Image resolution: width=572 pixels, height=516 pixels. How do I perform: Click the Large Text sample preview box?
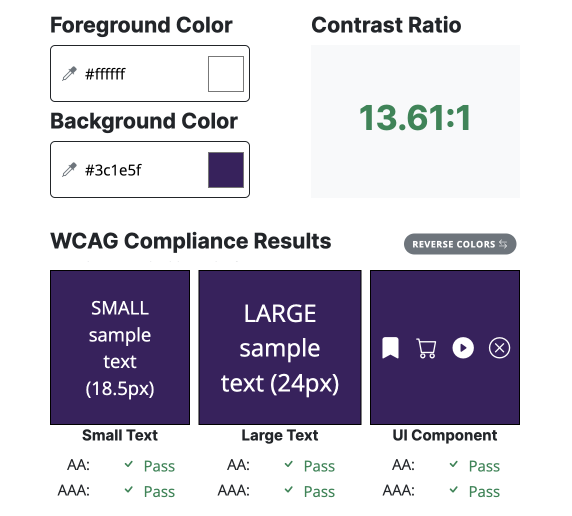click(280, 347)
